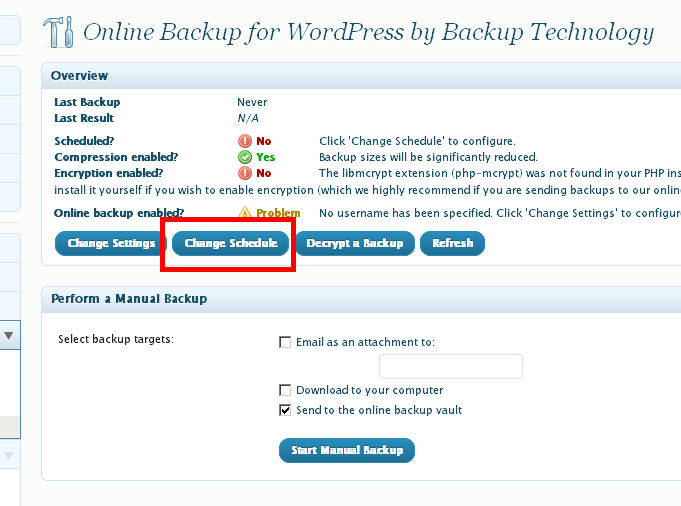The width and height of the screenshot is (681, 506).
Task: Focus the email address input field
Action: pos(451,366)
